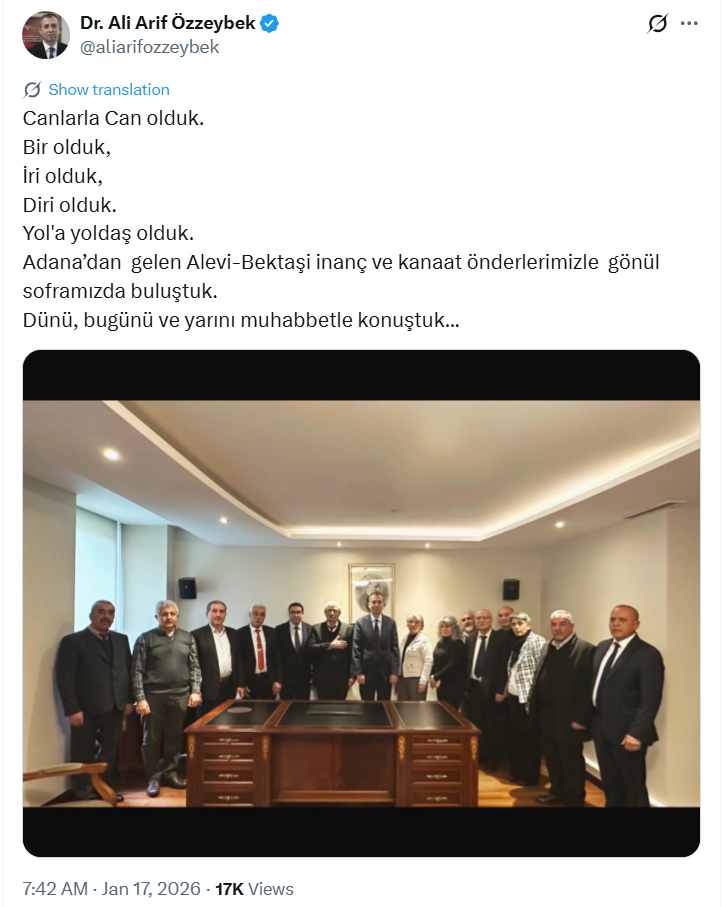Click the bottom black bar of the image
The image size is (726, 907).
click(362, 832)
